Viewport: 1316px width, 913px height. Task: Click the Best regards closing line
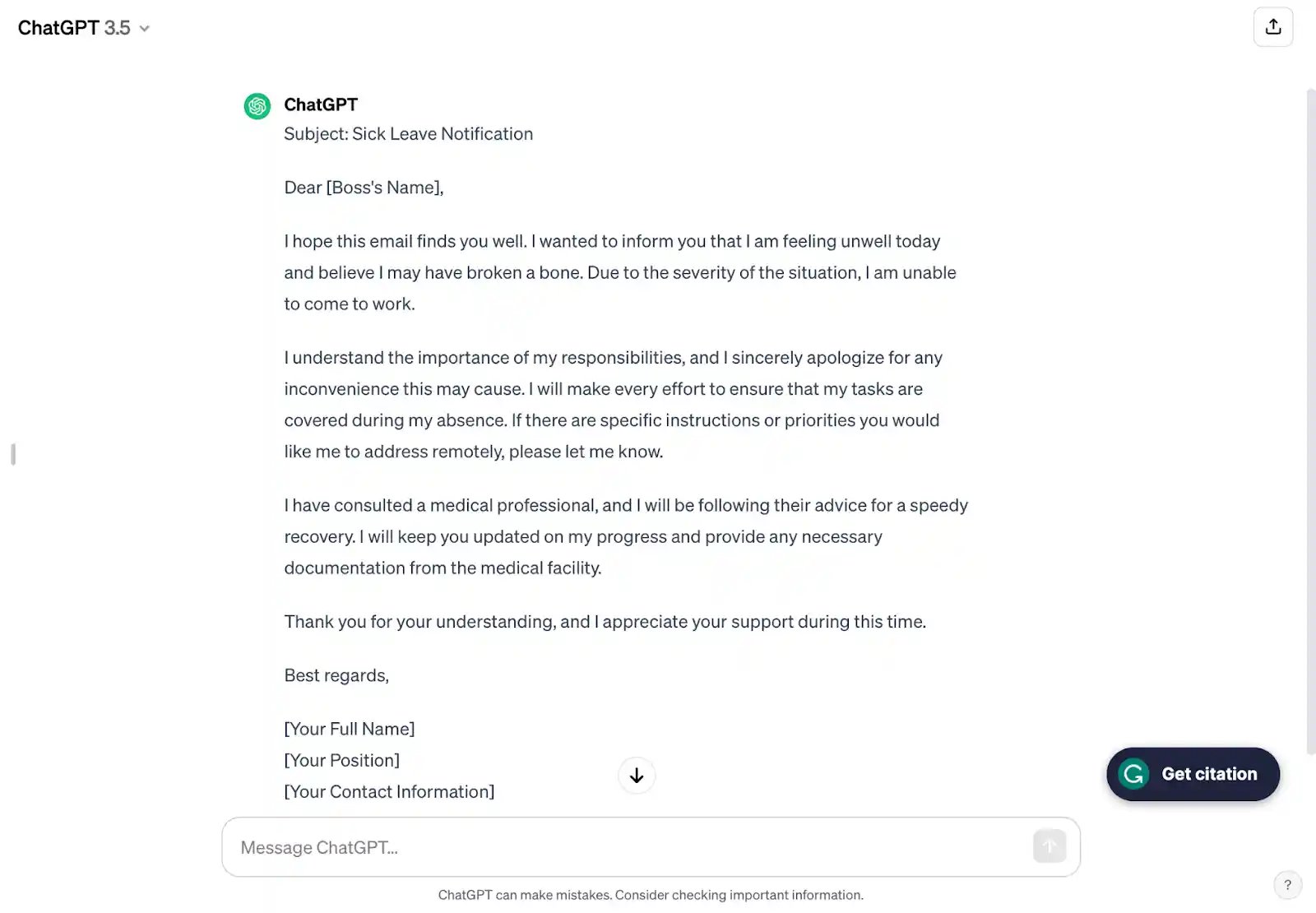coord(336,675)
